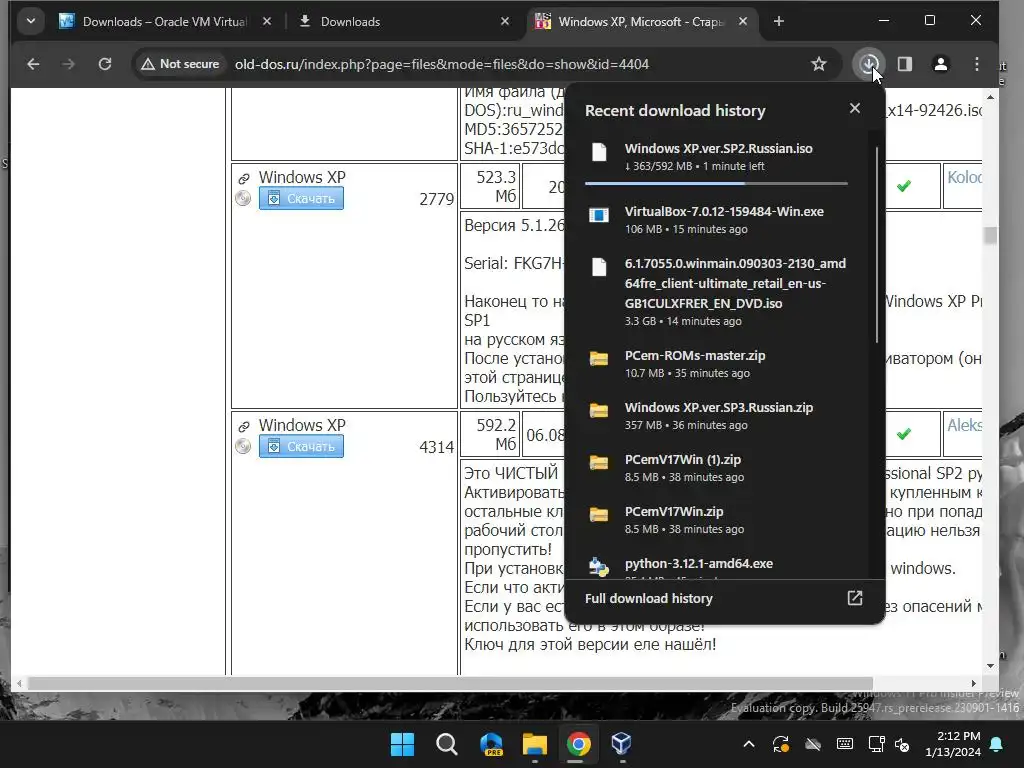Open the Koloc uploader link

(x=965, y=177)
